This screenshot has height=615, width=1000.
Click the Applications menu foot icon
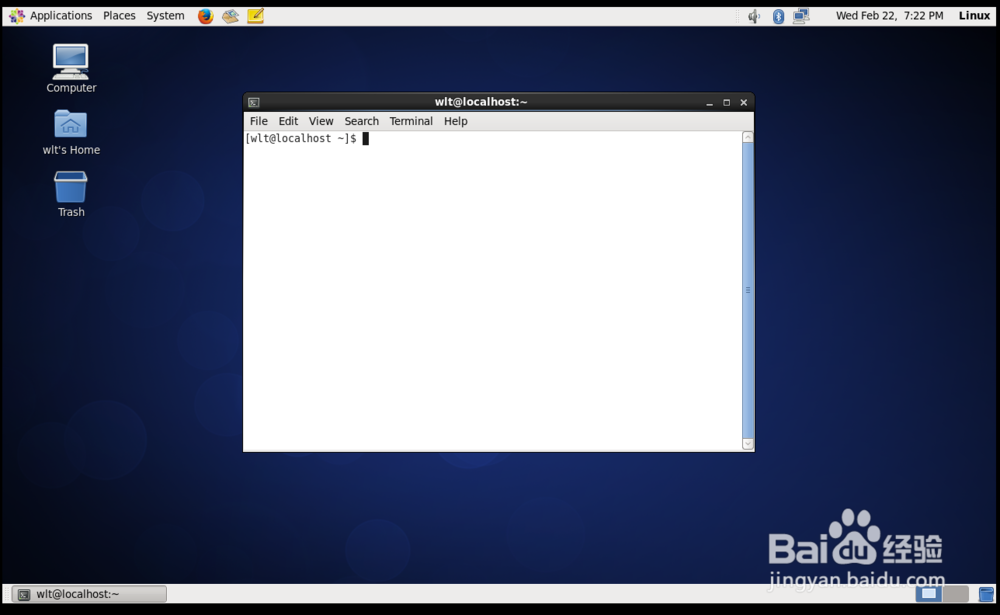pos(17,16)
